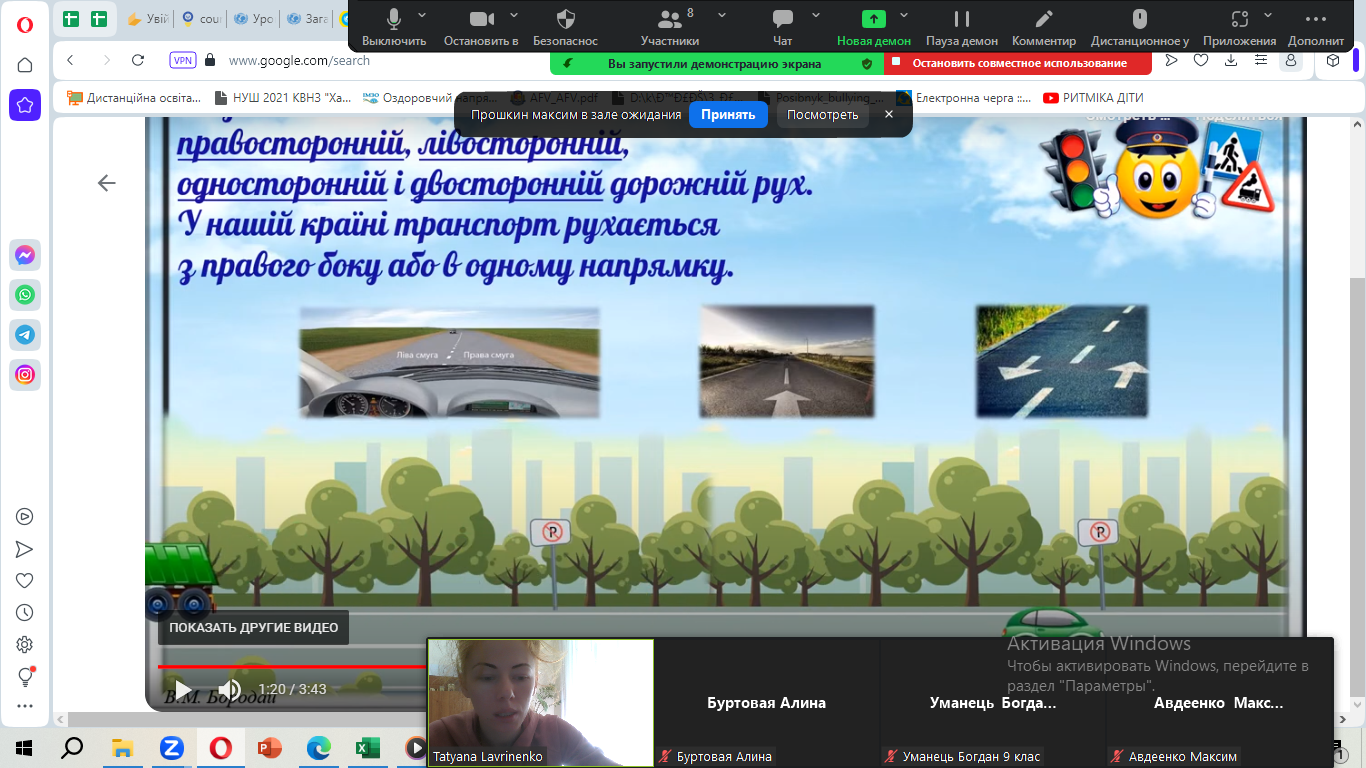Open Aria purple star sidebar icon
Screen dimensions: 1366x768
[x=25, y=104]
